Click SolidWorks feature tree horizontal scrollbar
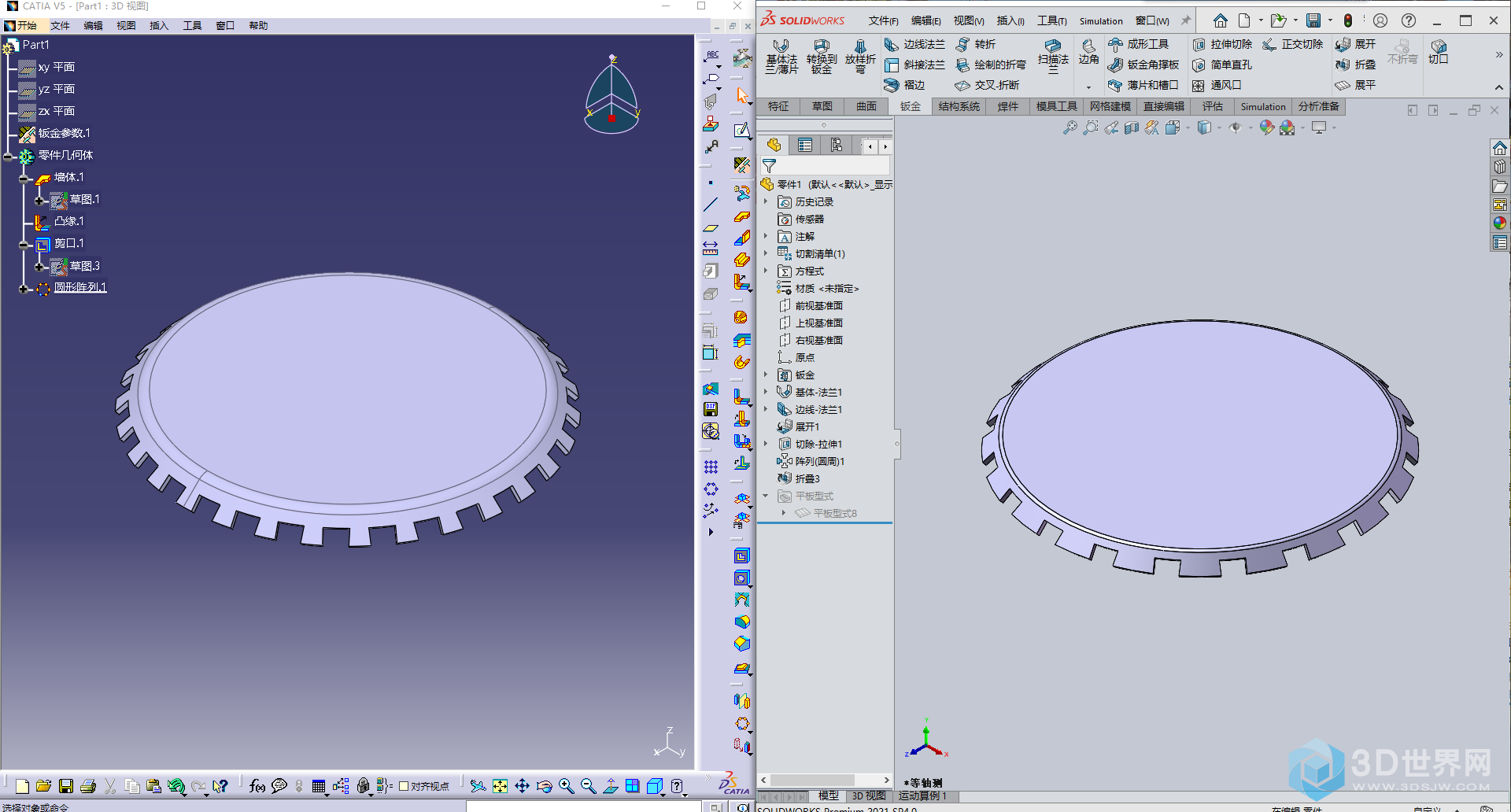The width and height of the screenshot is (1511, 812). [825, 781]
